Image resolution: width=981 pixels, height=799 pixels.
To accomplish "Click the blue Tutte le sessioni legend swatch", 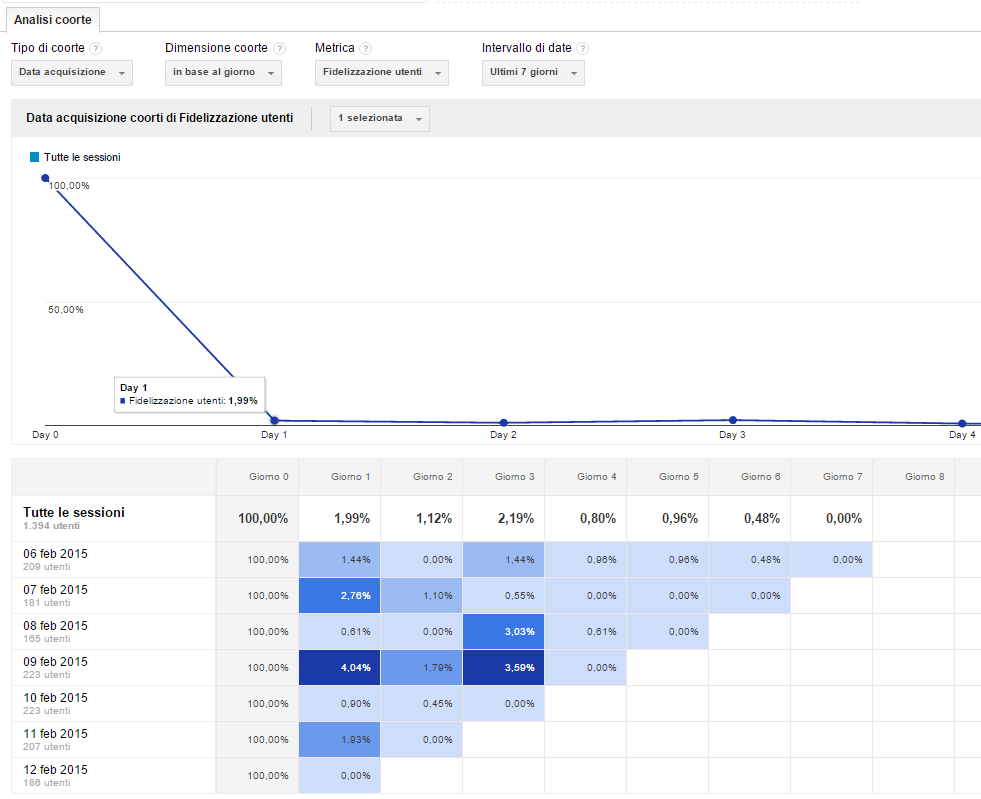I will 35,157.
